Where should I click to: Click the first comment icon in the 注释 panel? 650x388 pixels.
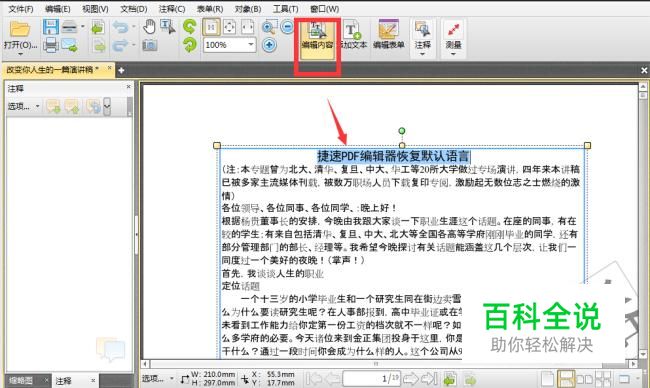[x=53, y=107]
